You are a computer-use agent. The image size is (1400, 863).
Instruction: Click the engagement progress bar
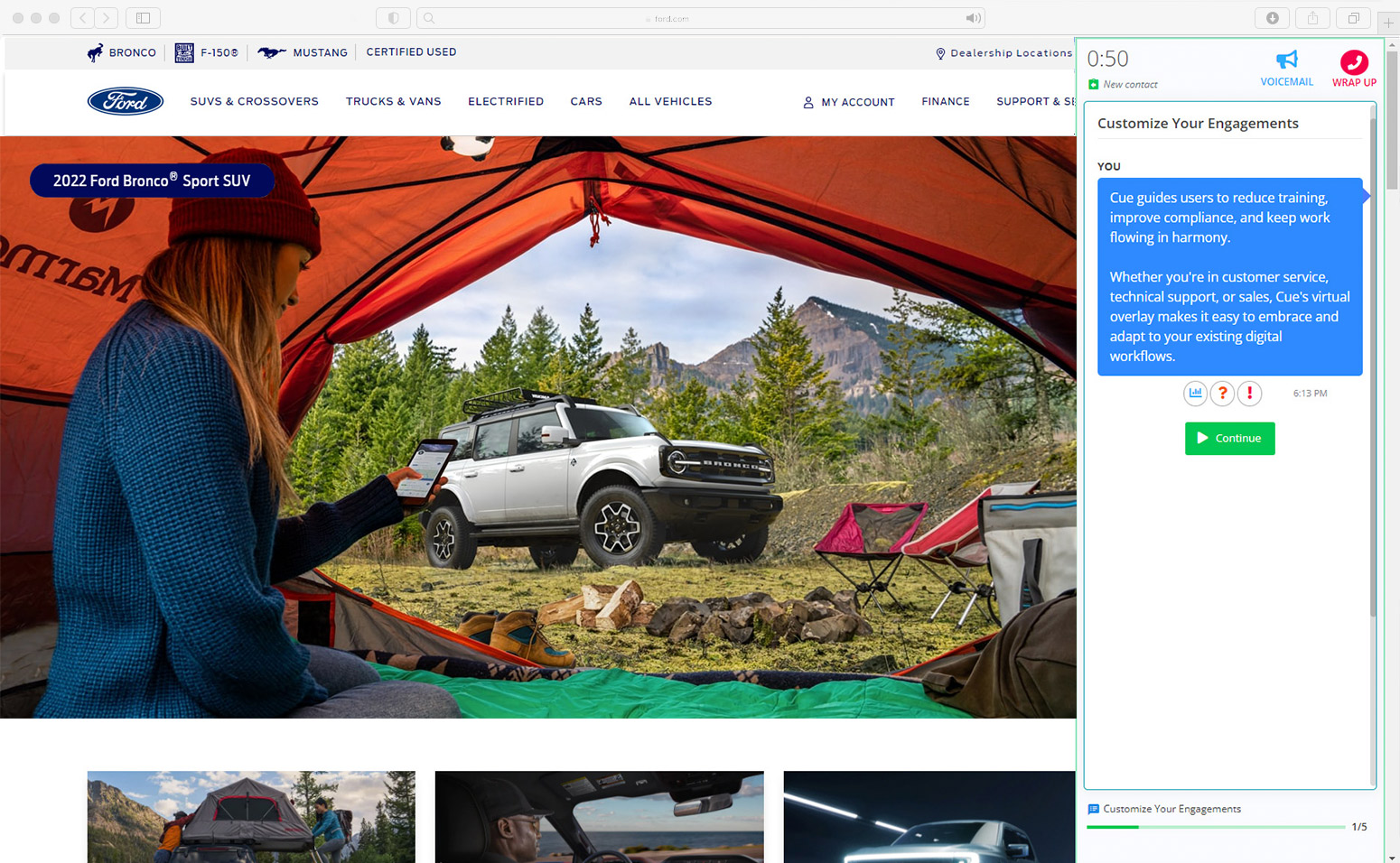(x=1216, y=827)
